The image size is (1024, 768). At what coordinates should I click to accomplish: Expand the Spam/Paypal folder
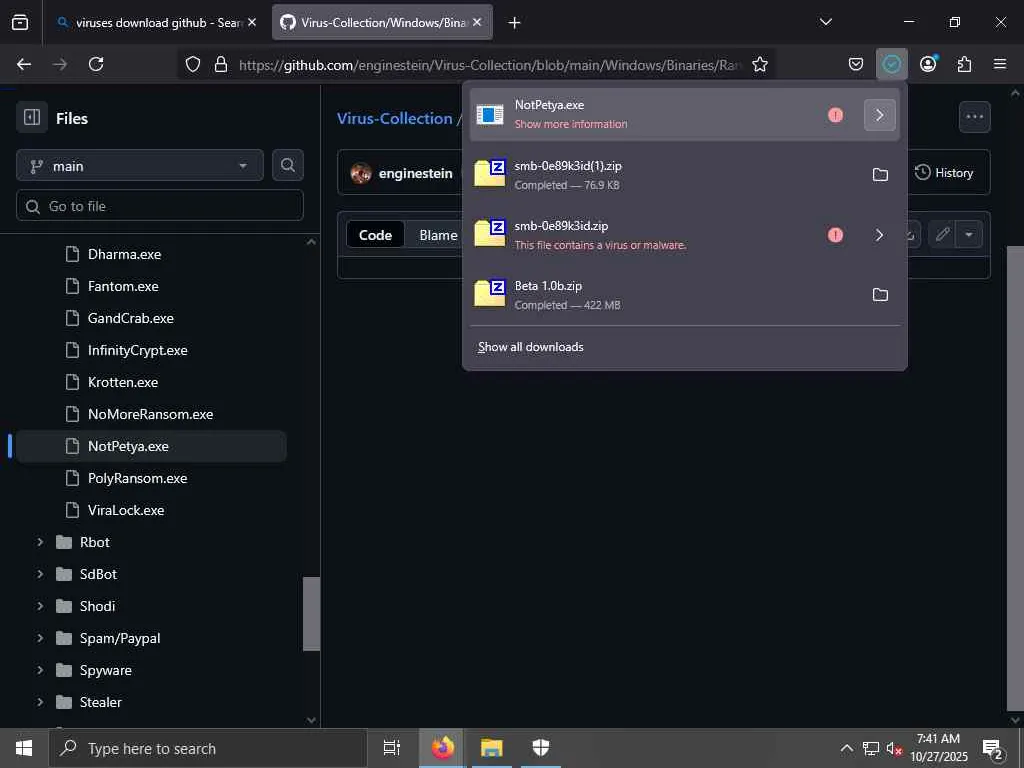click(40, 638)
